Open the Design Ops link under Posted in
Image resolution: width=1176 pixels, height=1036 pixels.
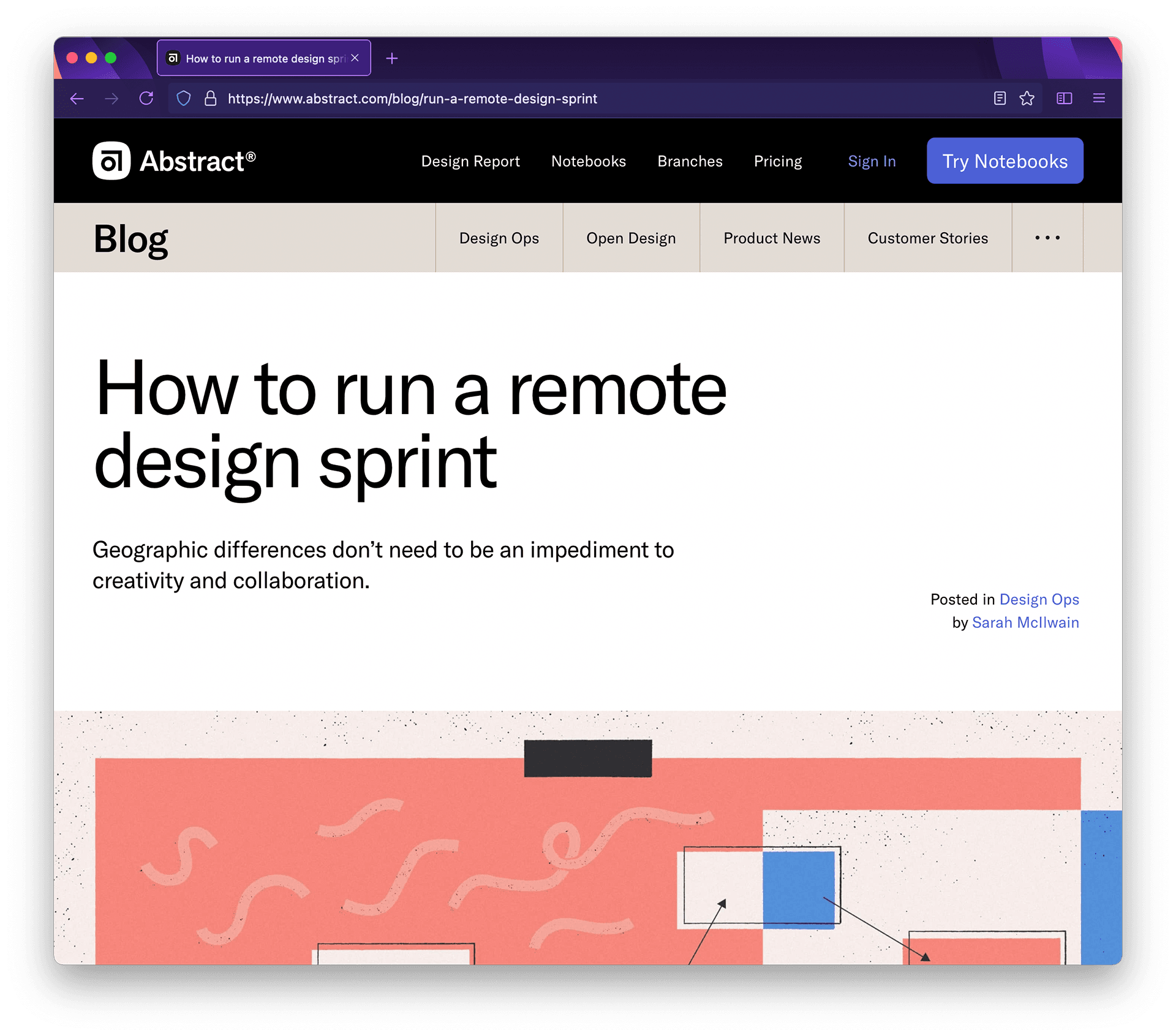click(1039, 599)
